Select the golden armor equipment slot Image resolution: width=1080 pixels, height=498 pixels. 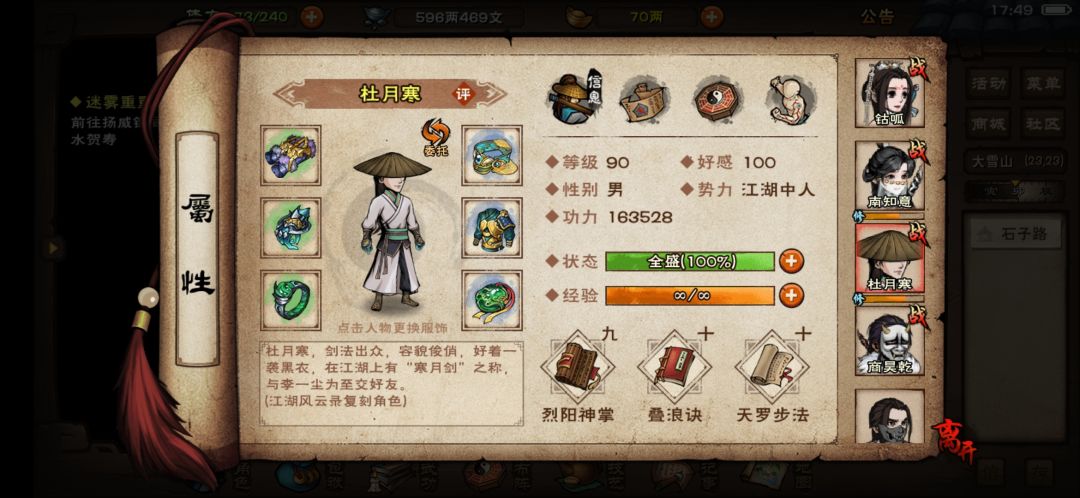click(492, 228)
